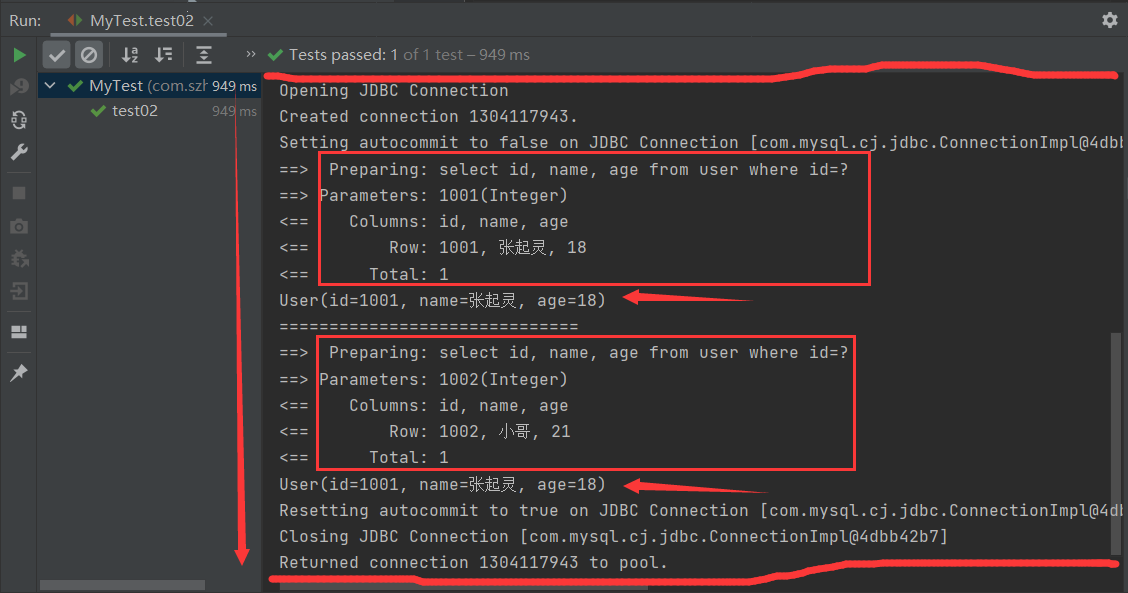Click 'Resetting autocommit to true' log line

pos(700,510)
